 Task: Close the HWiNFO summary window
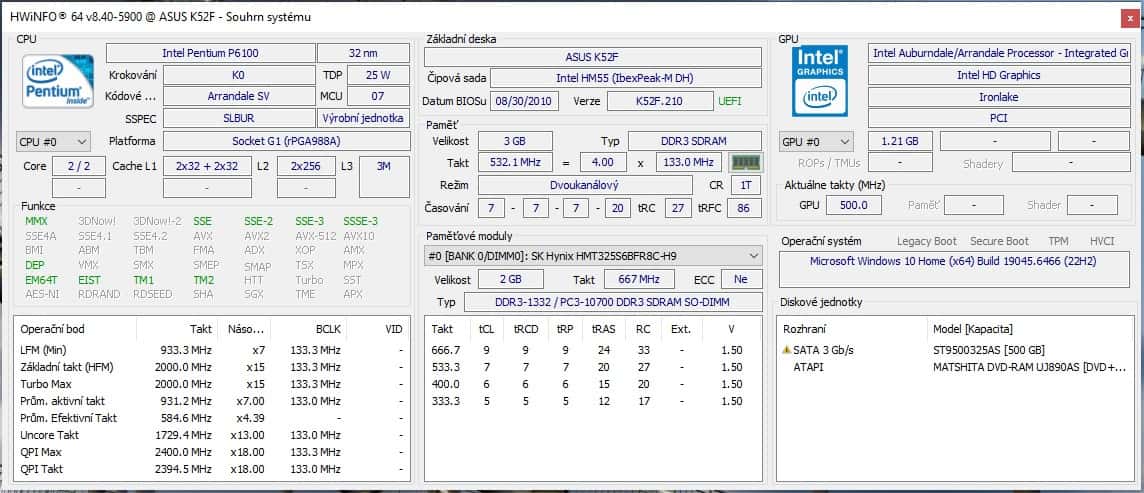pos(1128,20)
